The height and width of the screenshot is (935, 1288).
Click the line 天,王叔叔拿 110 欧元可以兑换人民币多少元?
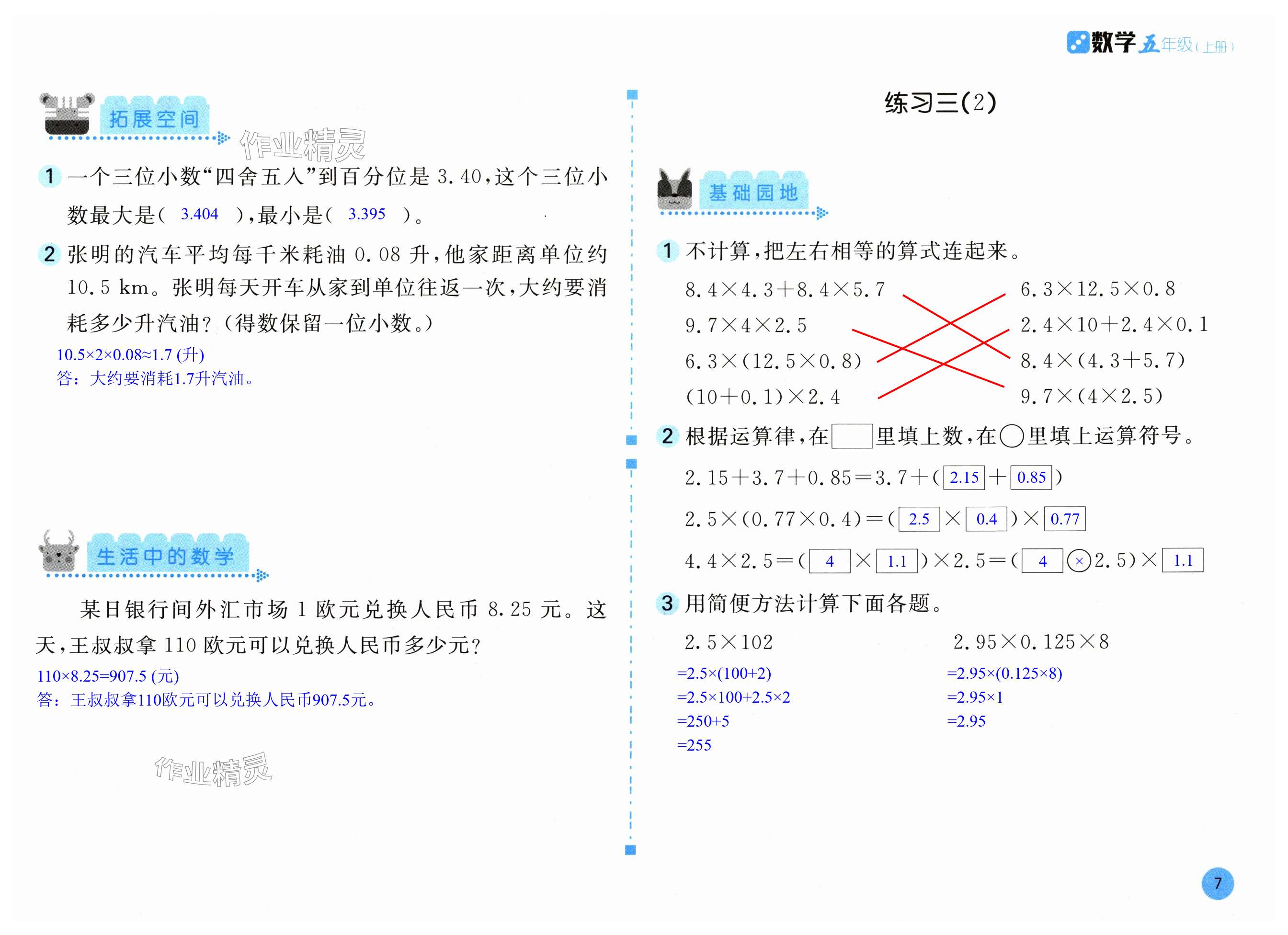click(259, 645)
